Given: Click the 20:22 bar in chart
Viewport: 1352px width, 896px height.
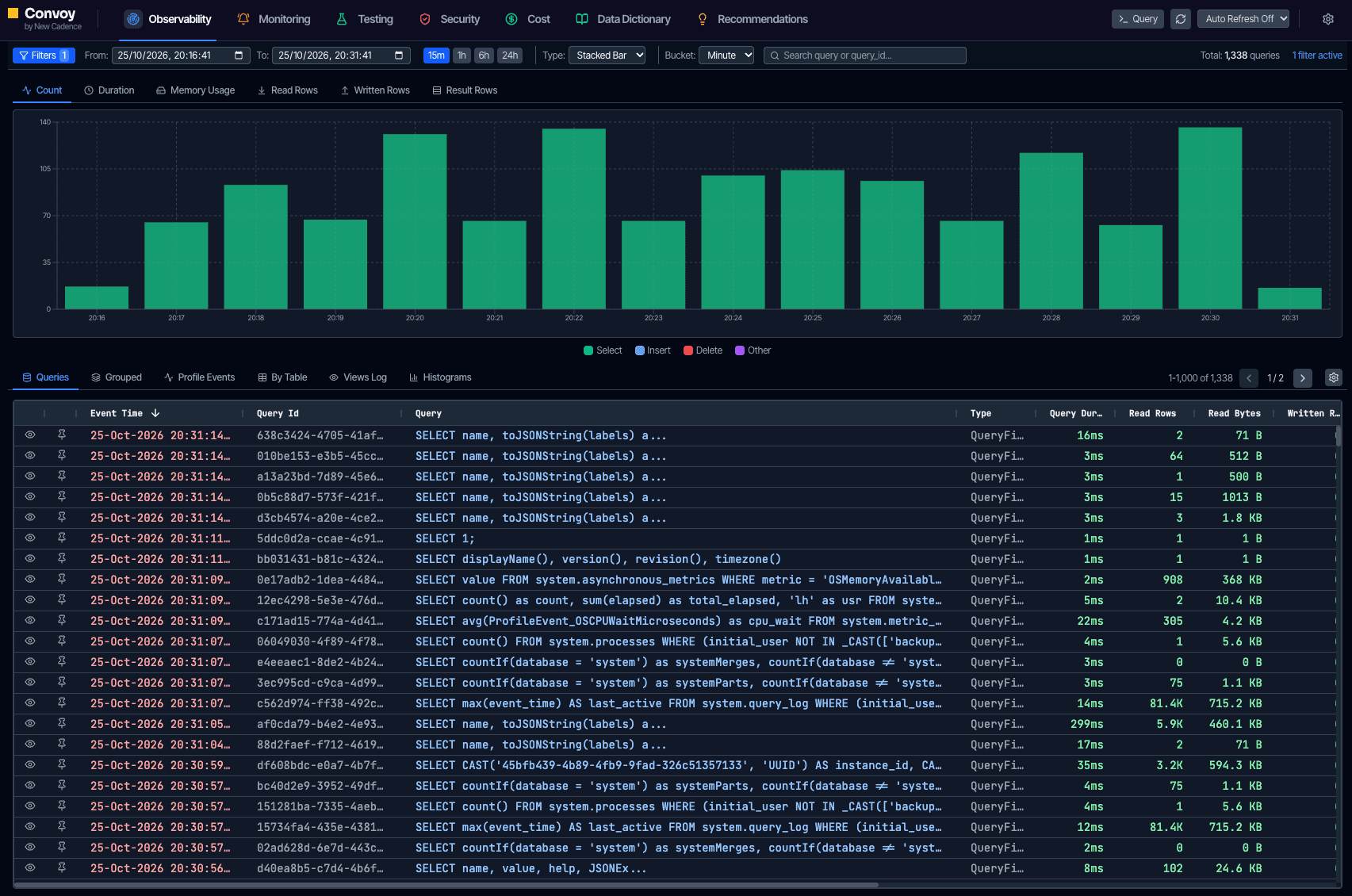Looking at the screenshot, I should point(574,219).
